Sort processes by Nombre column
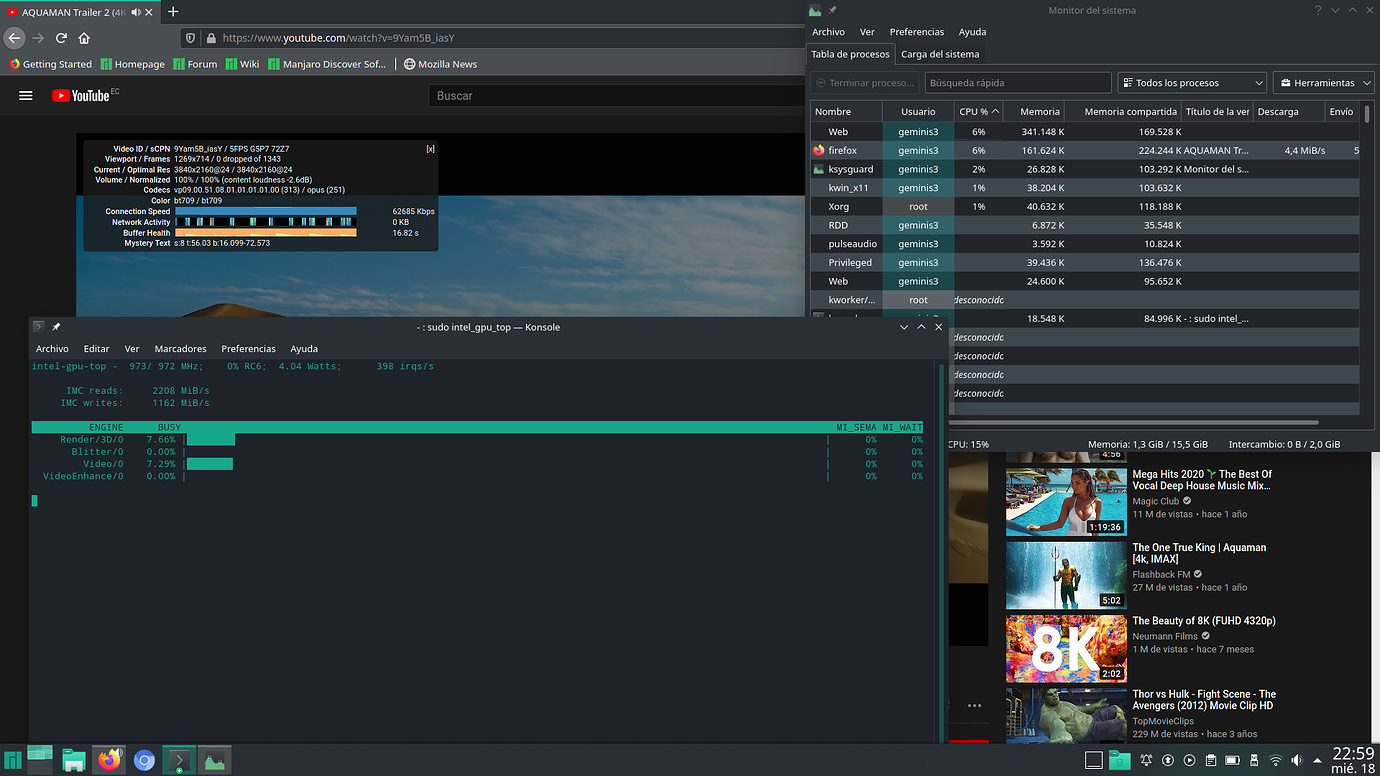 (846, 112)
